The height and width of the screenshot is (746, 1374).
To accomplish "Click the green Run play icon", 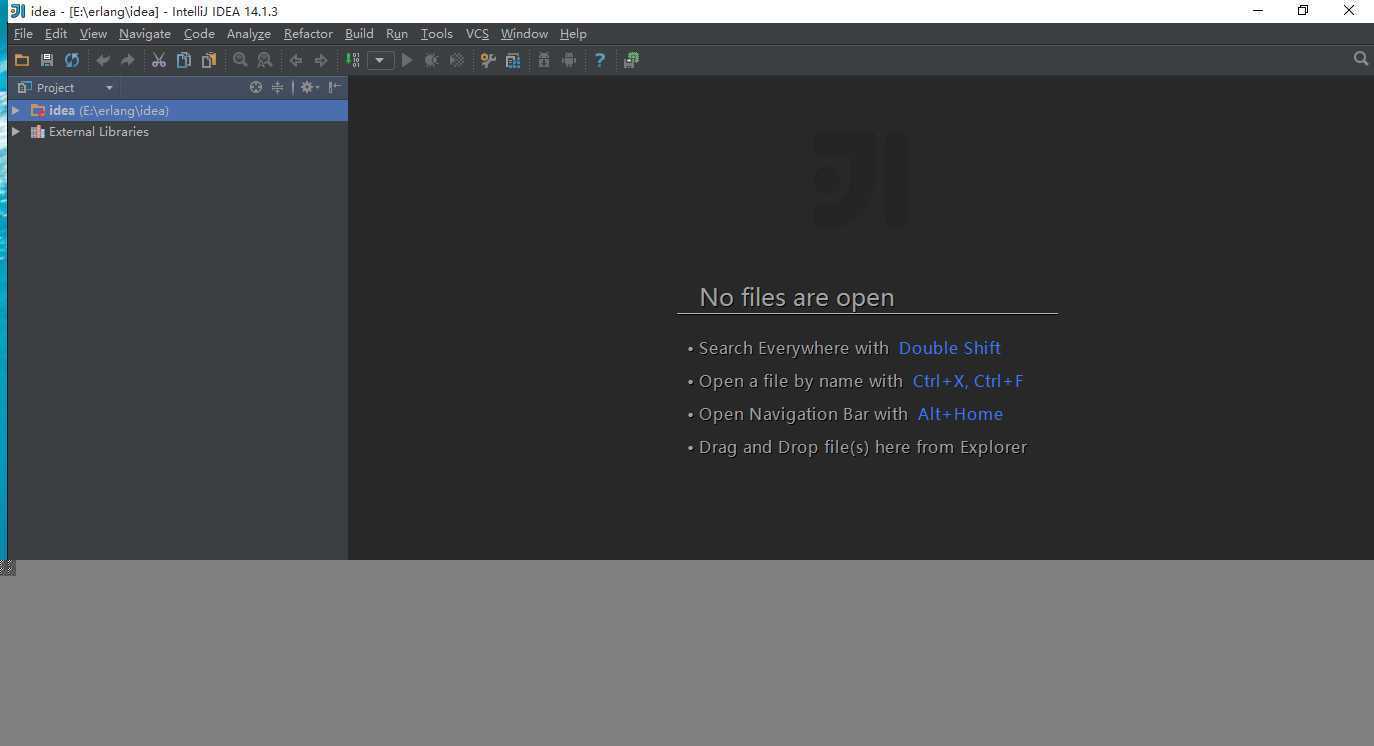I will point(407,60).
